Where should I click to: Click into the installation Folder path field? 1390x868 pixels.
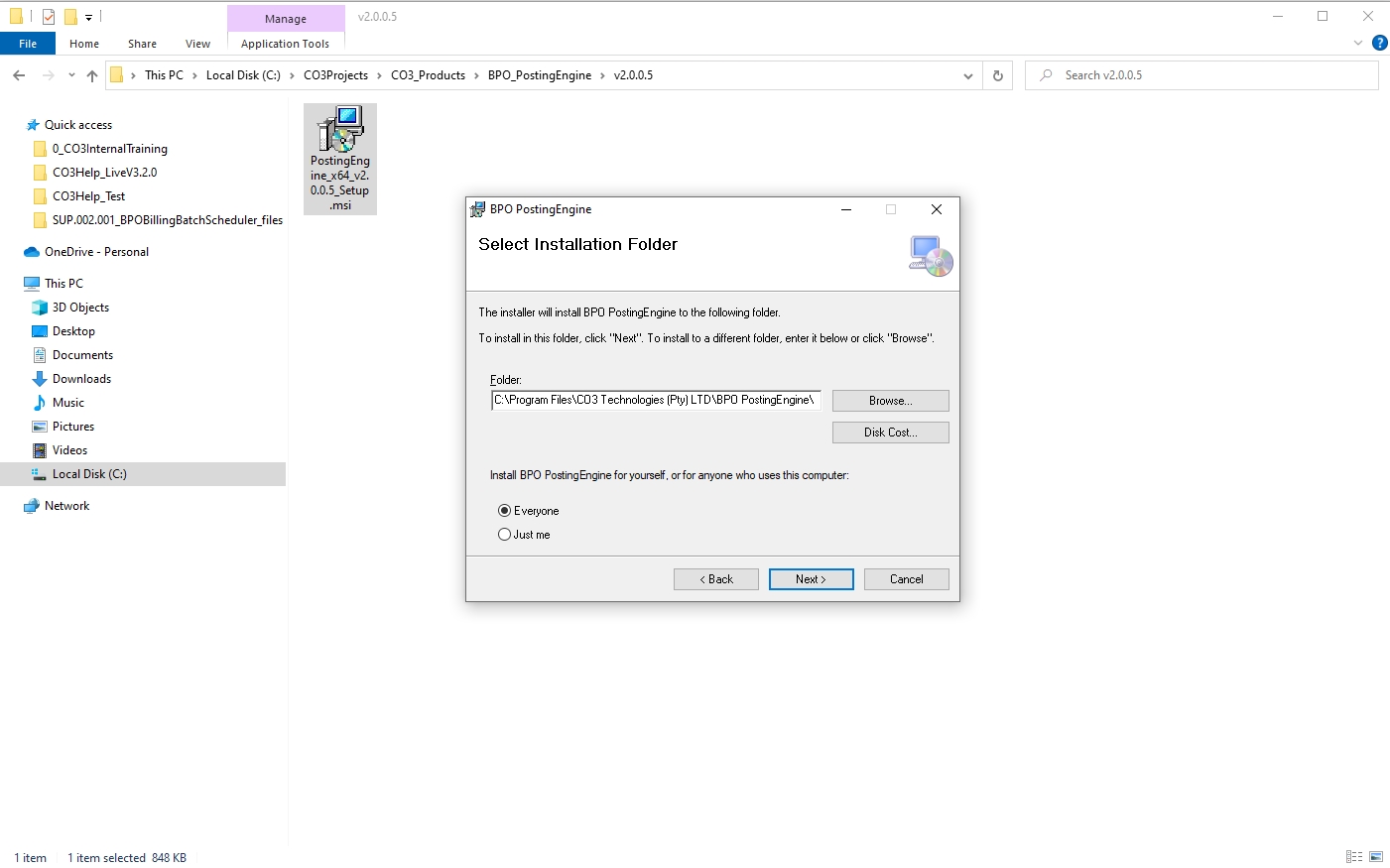(656, 400)
